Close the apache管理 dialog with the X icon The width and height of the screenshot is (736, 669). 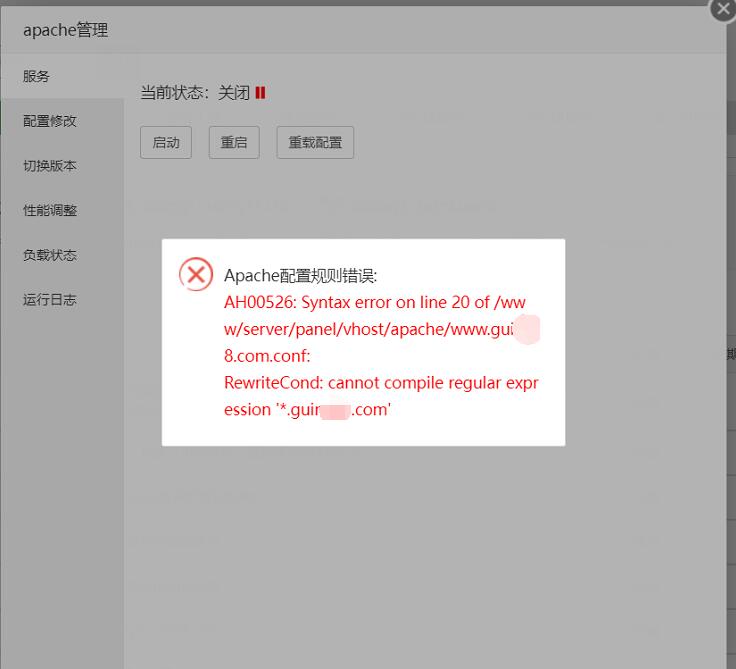pos(723,9)
